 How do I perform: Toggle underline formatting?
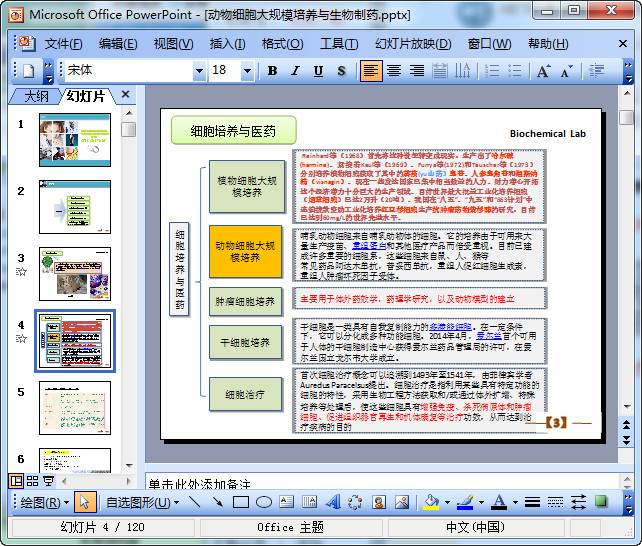point(318,71)
